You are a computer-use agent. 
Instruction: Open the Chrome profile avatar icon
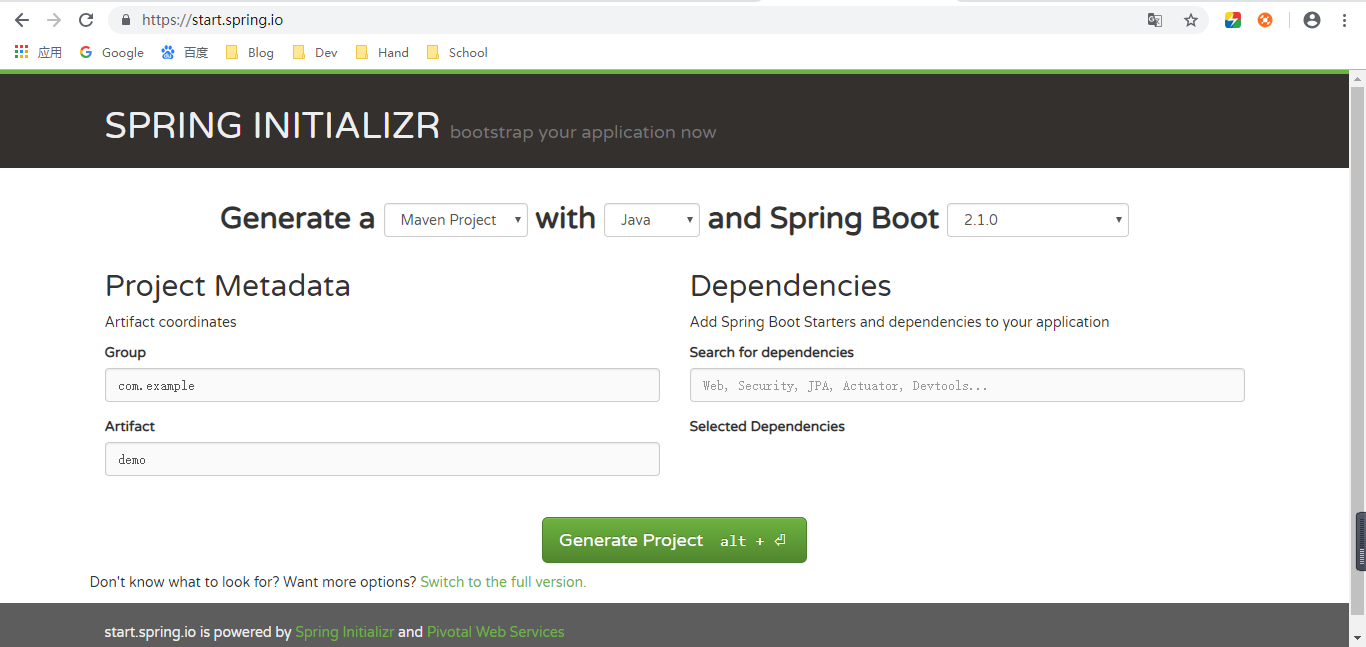pos(1312,20)
